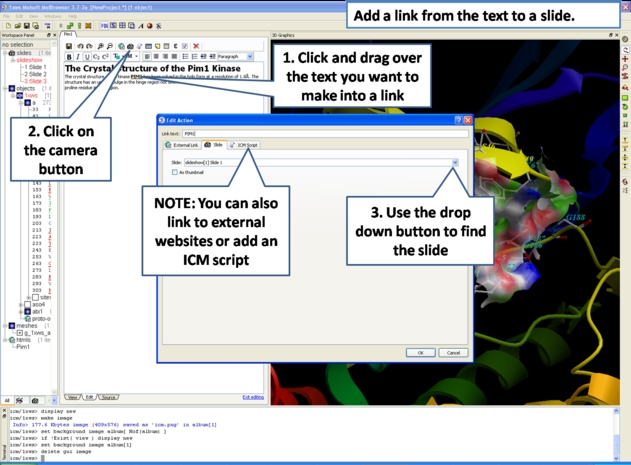This screenshot has height=465, width=631.
Task: Collapse the meshes tree node
Action: click(x=4, y=325)
